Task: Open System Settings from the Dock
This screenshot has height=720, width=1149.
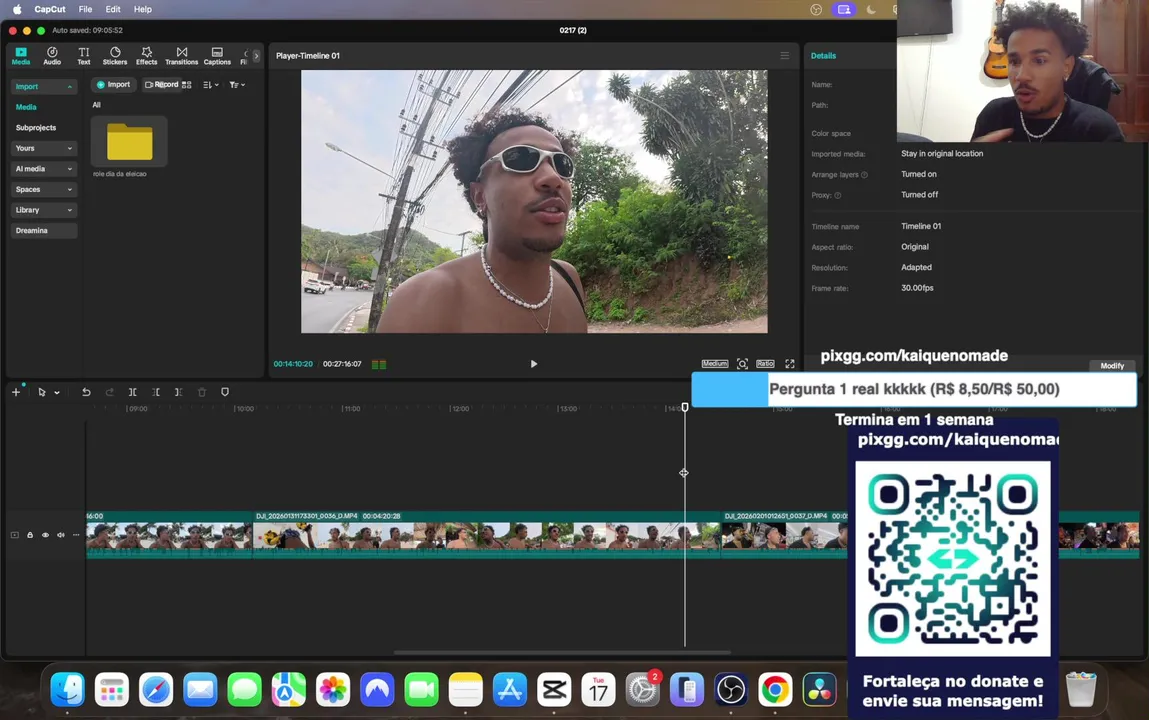Action: [642, 689]
